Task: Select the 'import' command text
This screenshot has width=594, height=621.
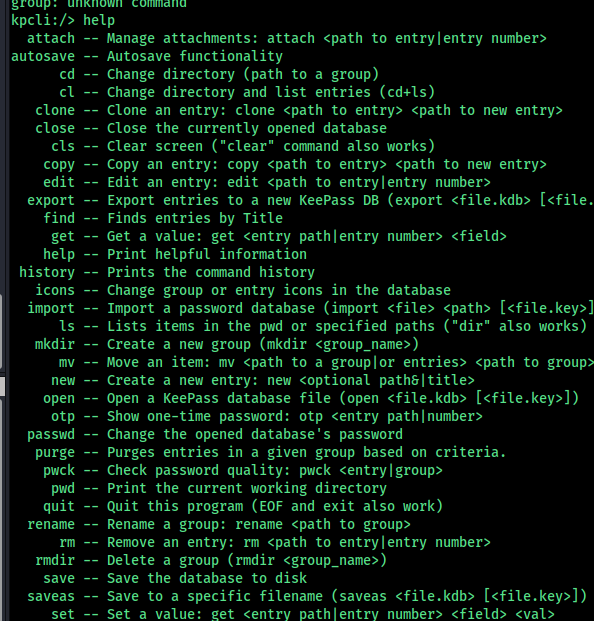Action: [51, 308]
